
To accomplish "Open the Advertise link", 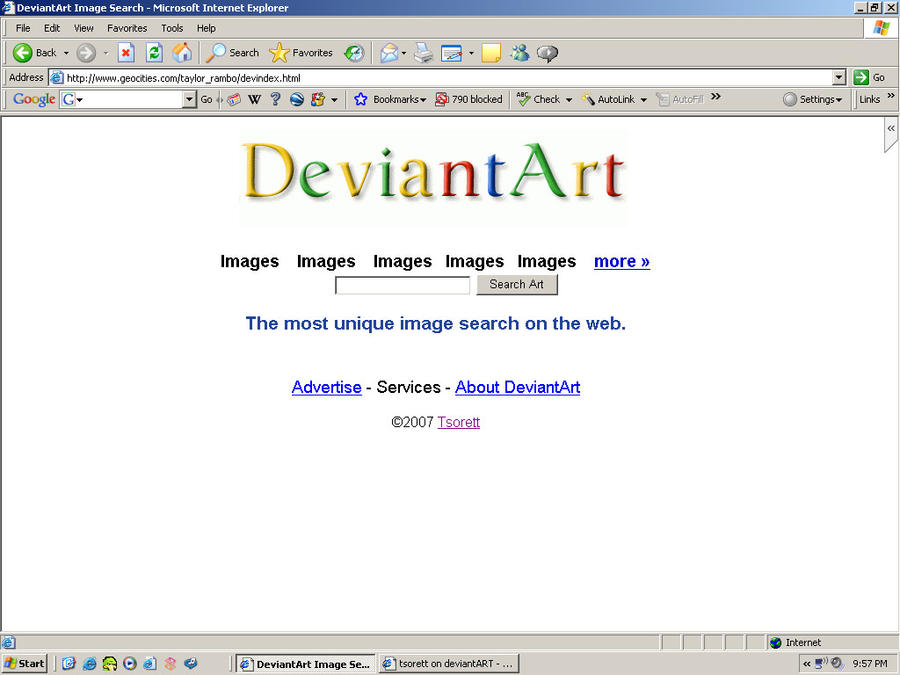I will [x=326, y=387].
